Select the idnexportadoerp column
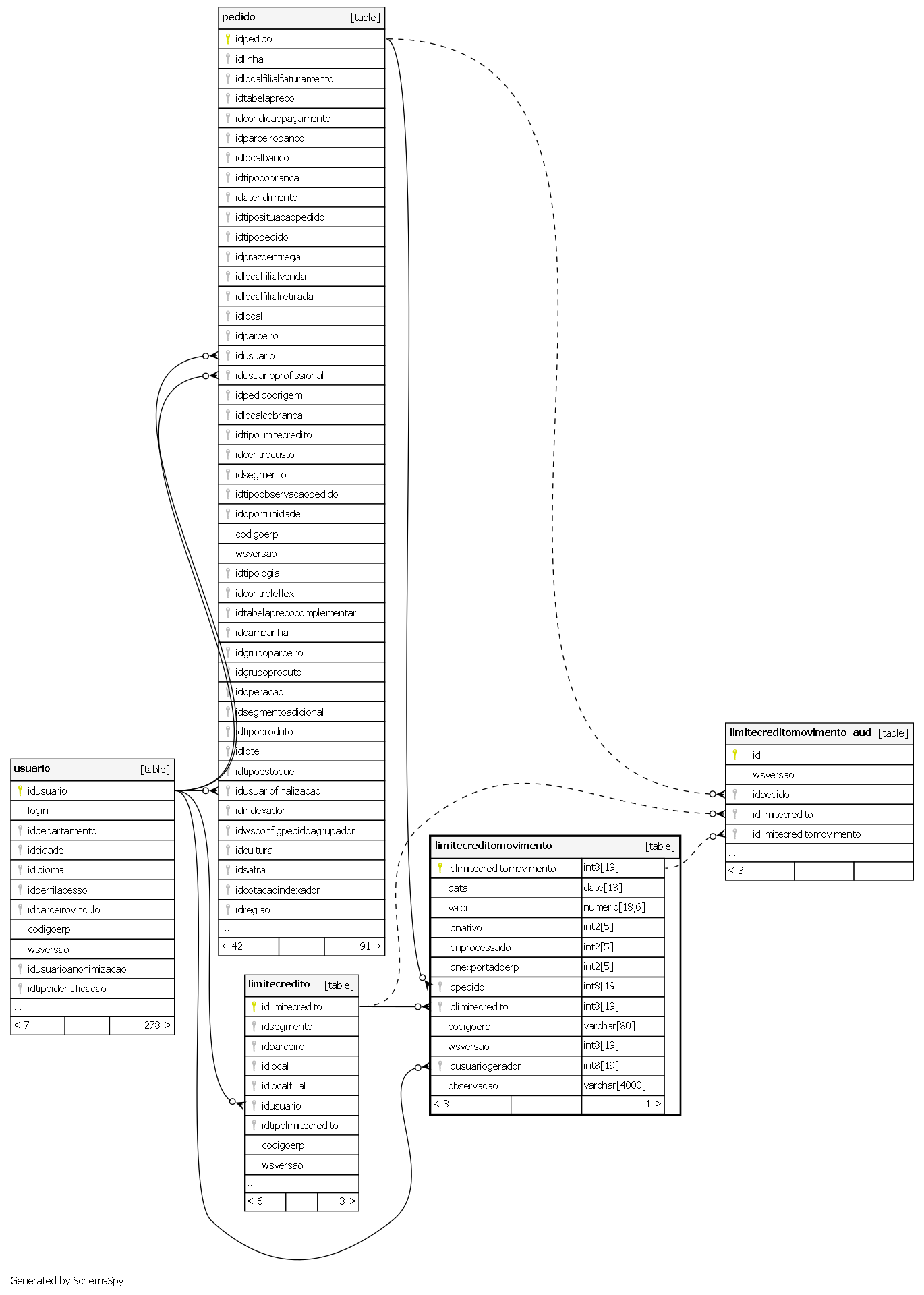This screenshot has height=1295, width=924. pos(506,967)
